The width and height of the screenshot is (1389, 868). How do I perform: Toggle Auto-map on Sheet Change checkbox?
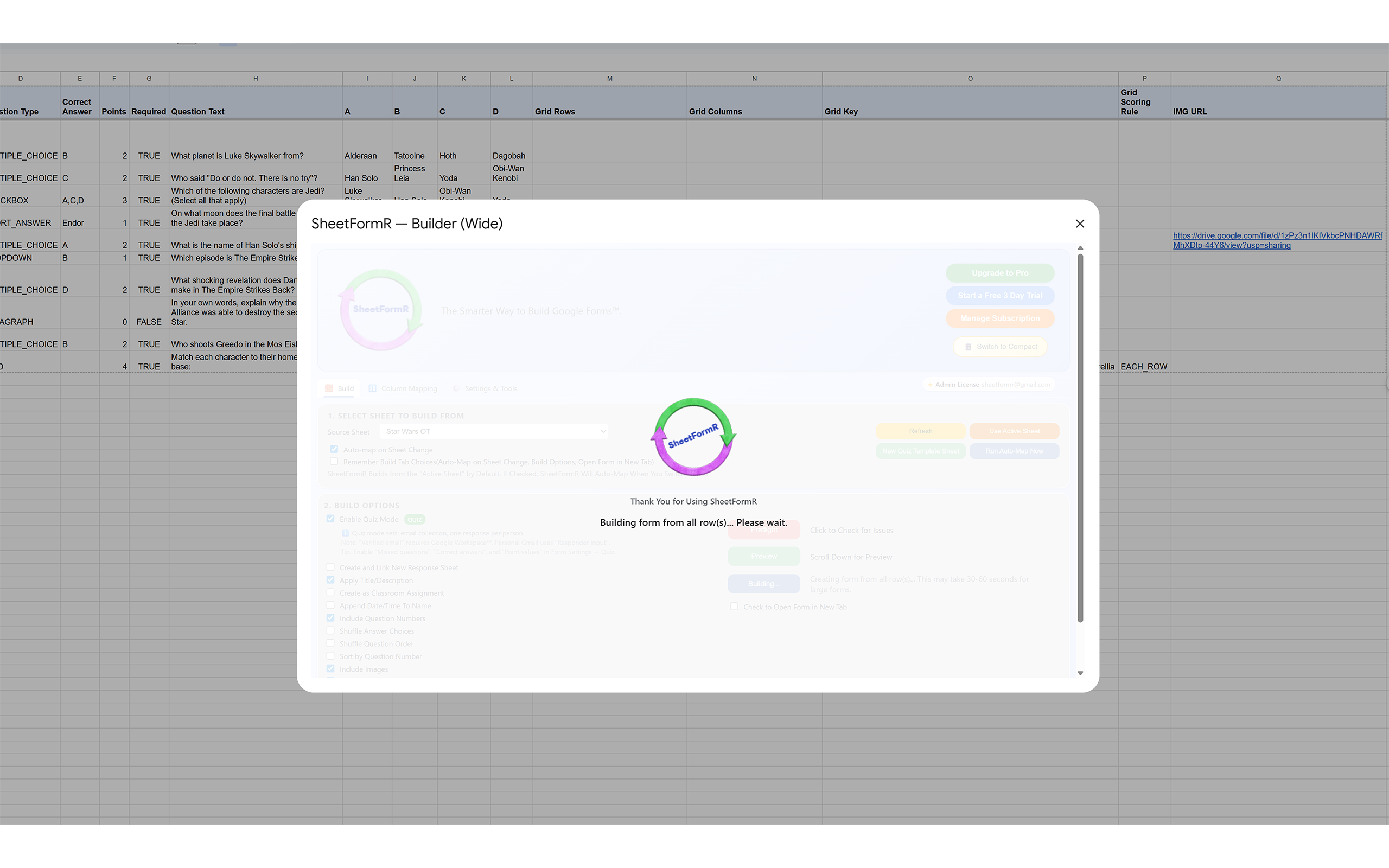pyautogui.click(x=334, y=450)
